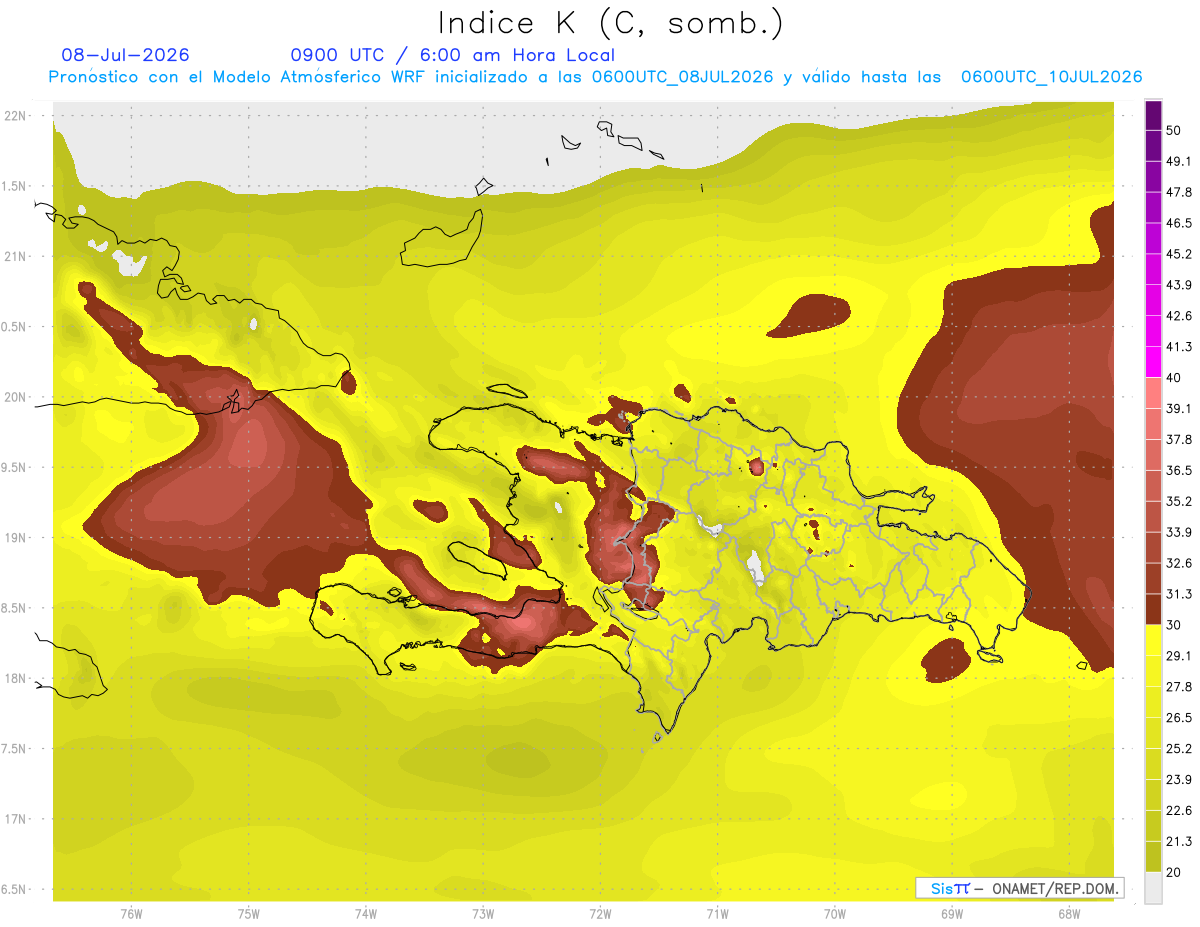Click the legend value "40"
Image resolution: width=1200 pixels, height=927 pixels.
(x=1174, y=377)
